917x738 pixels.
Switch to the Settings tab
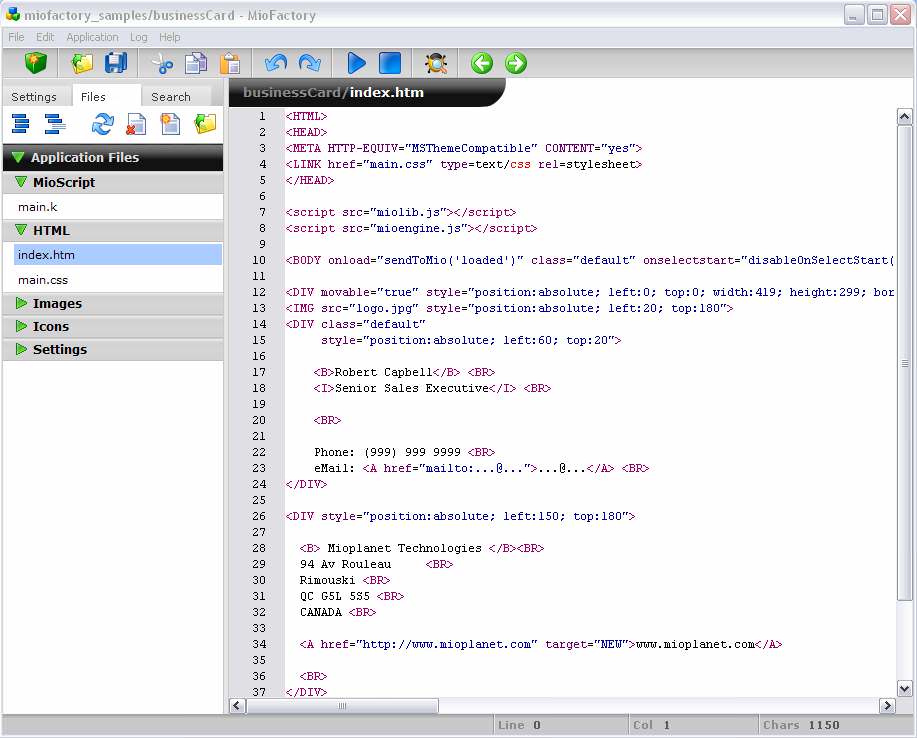pos(34,96)
